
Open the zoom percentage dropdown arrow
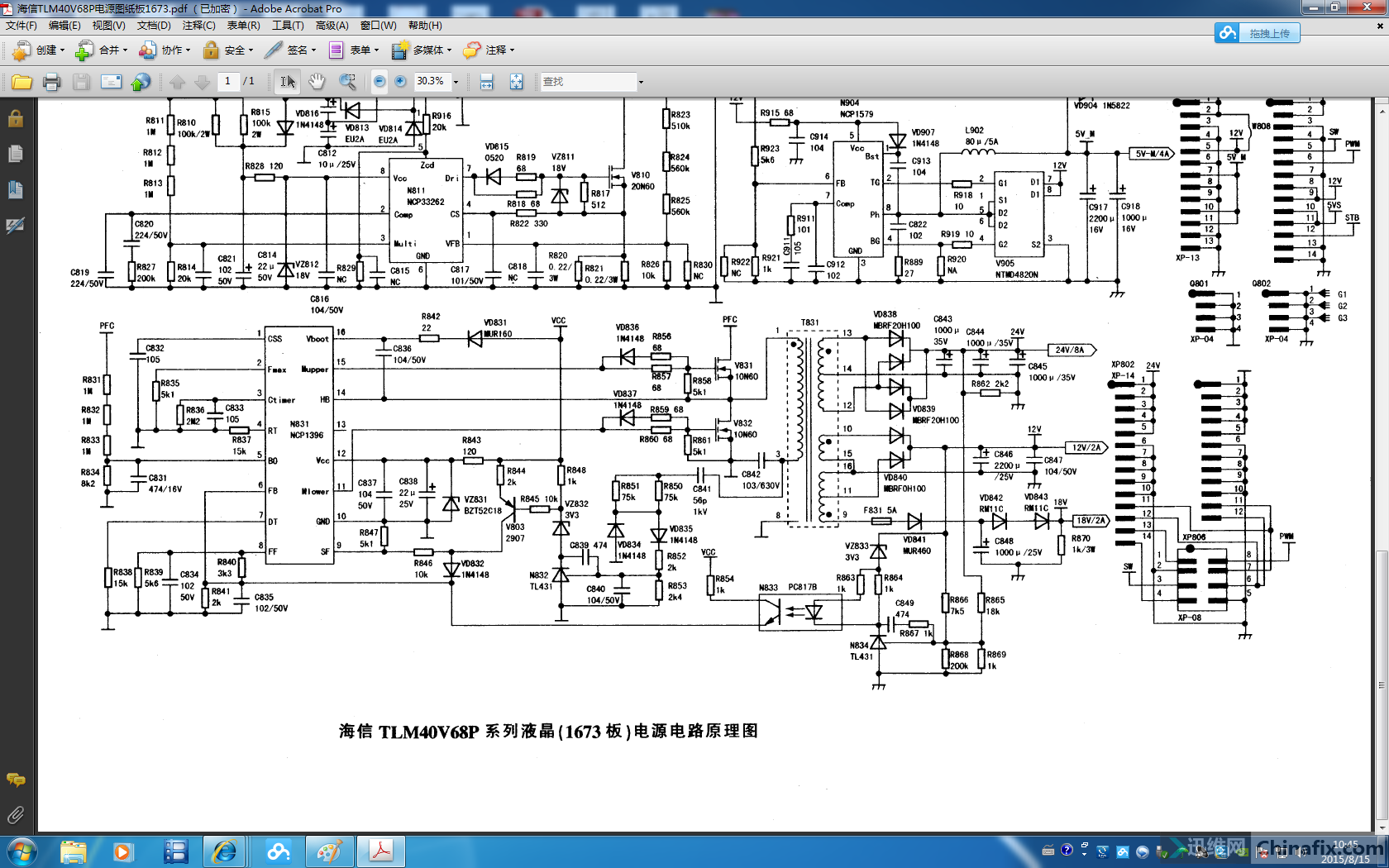tap(455, 82)
